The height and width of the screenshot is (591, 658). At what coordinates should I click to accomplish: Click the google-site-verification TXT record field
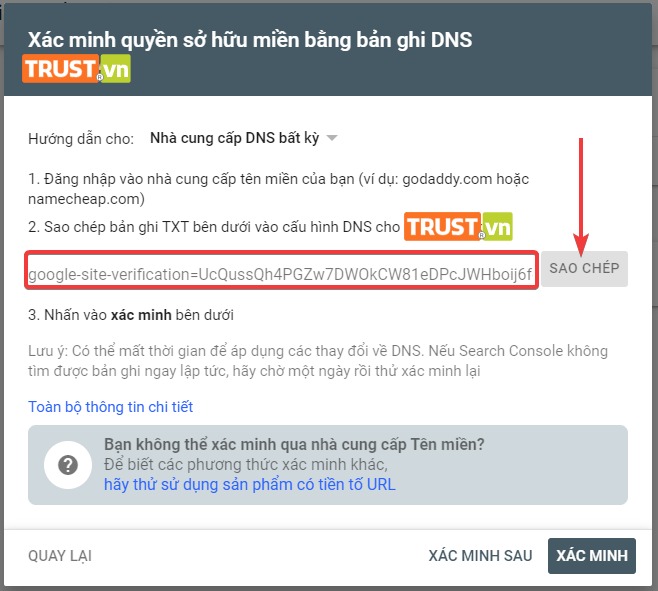click(x=281, y=270)
